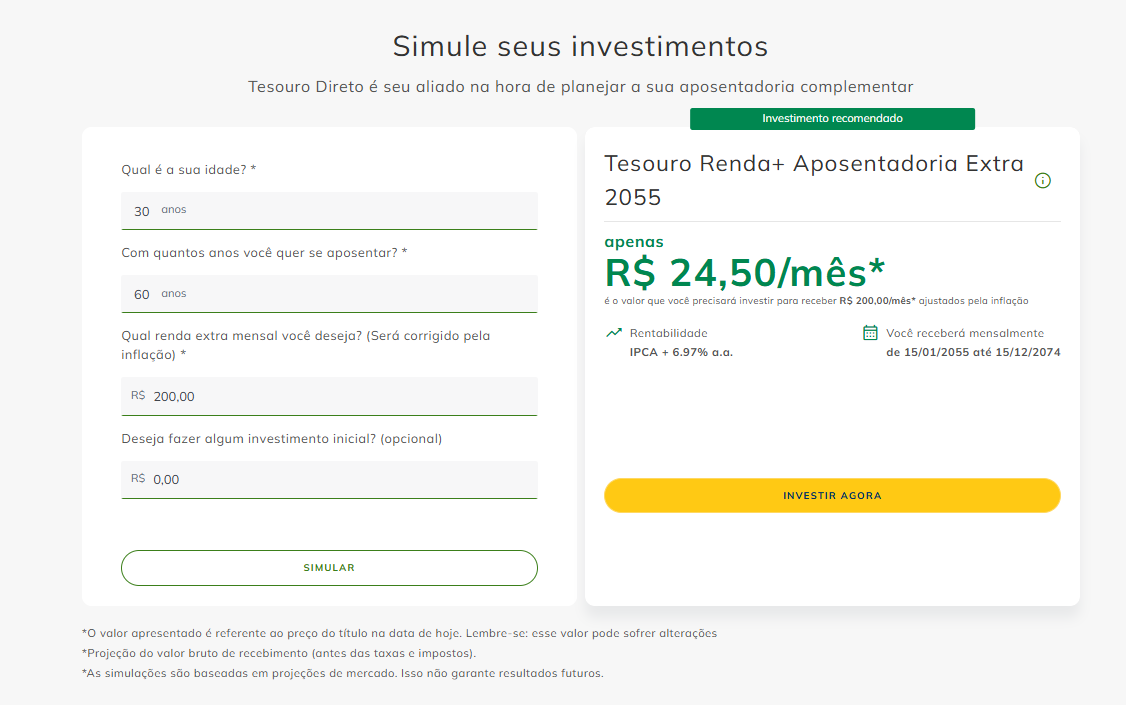
Task: Click the 'Qual renda extra mensal' question label
Action: [x=306, y=345]
